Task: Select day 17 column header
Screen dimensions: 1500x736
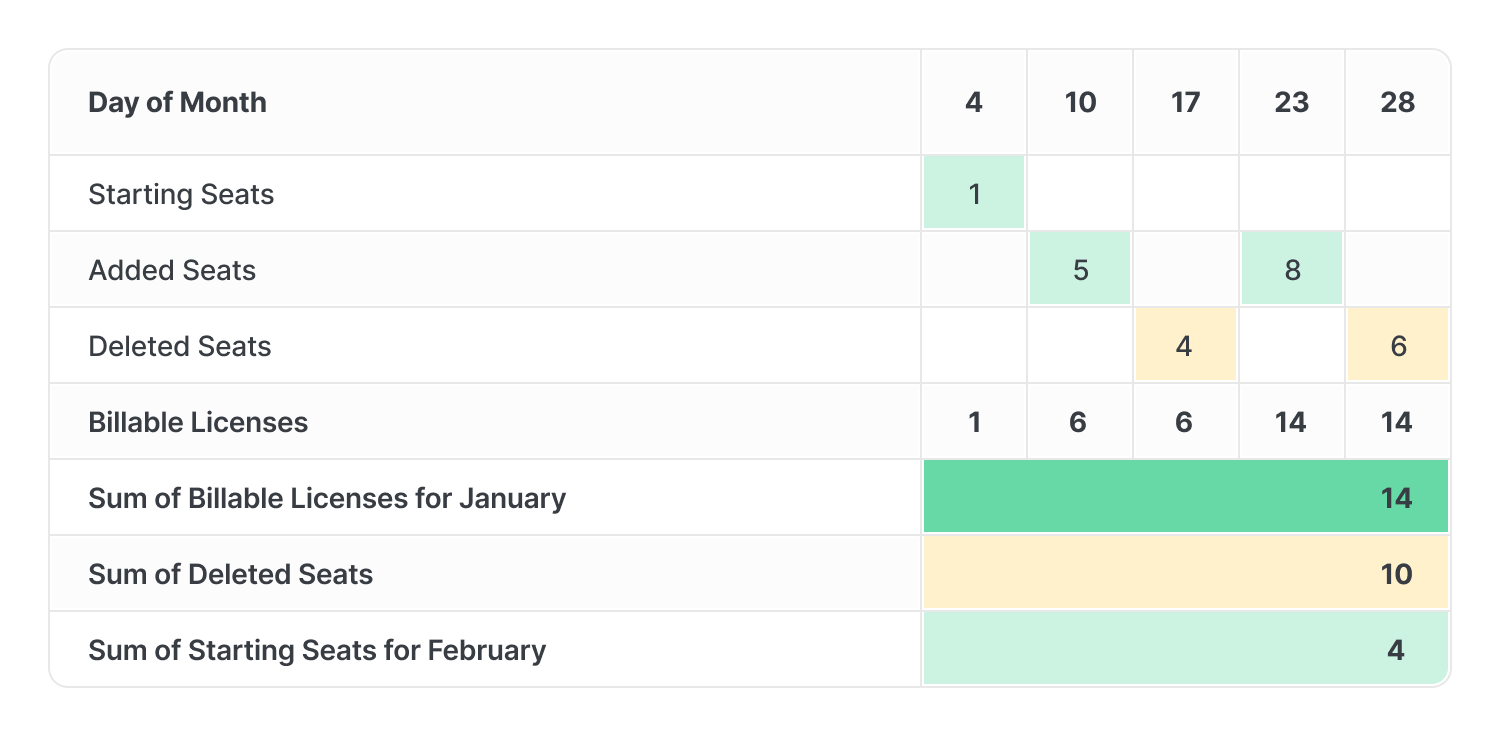Action: point(1186,102)
